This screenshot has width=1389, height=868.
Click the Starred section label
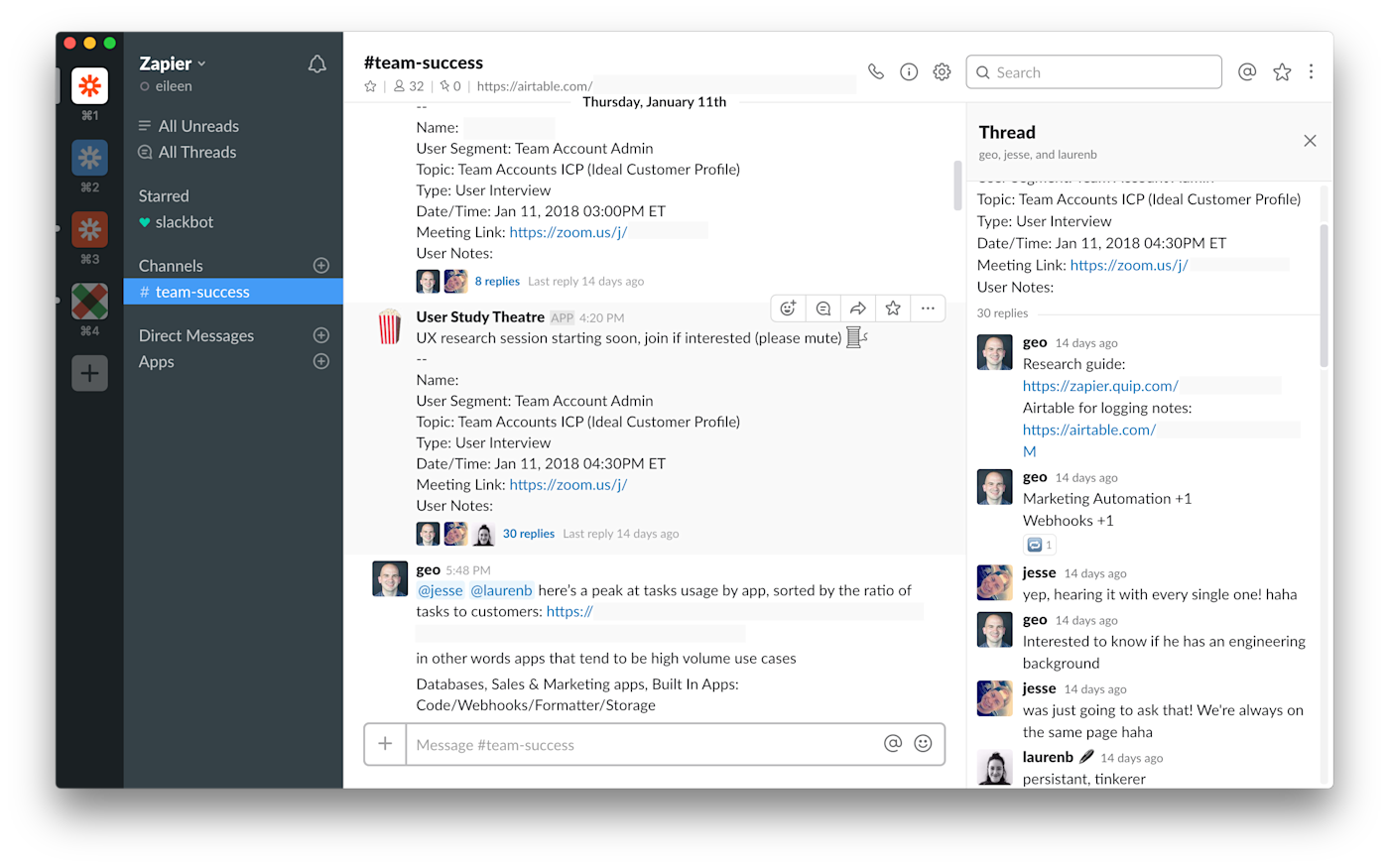164,196
